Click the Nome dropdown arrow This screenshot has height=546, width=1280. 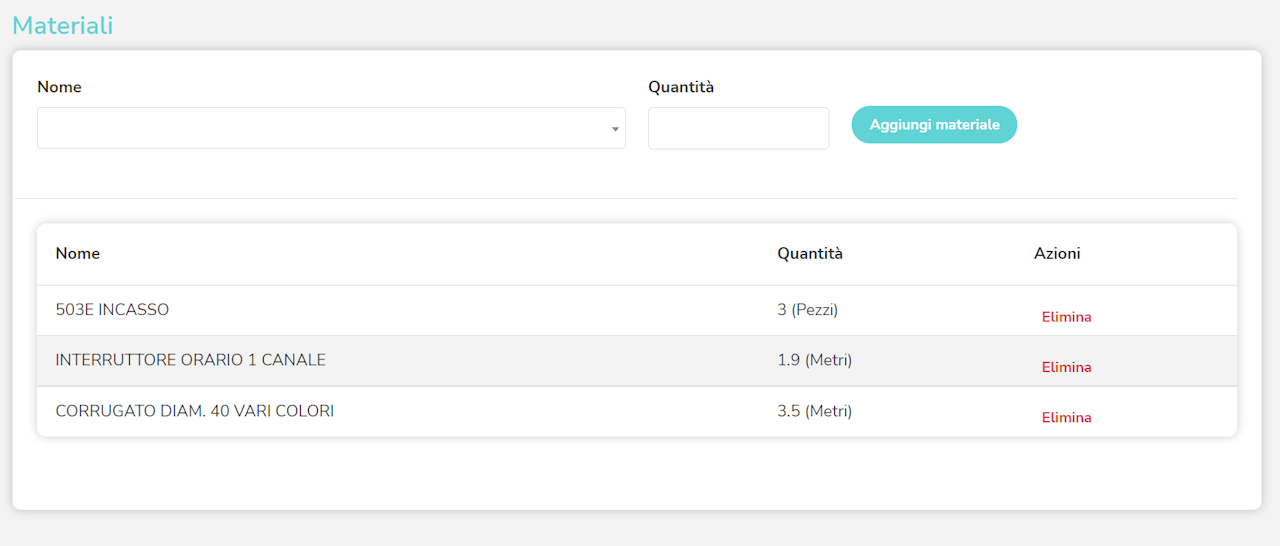615,129
